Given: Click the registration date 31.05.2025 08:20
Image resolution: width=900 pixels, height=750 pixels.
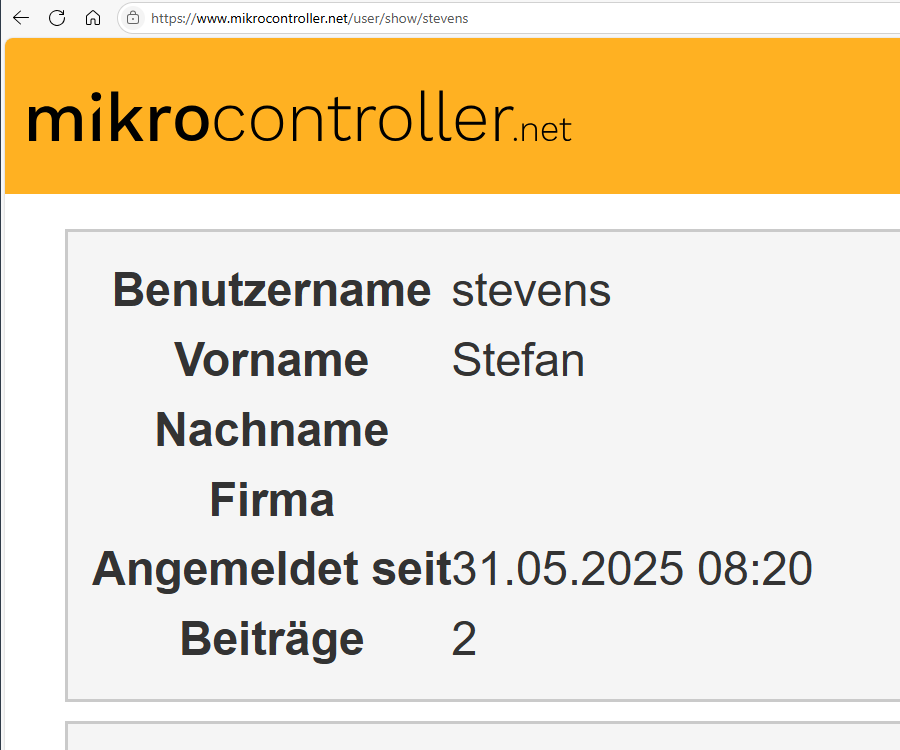Looking at the screenshot, I should (633, 569).
